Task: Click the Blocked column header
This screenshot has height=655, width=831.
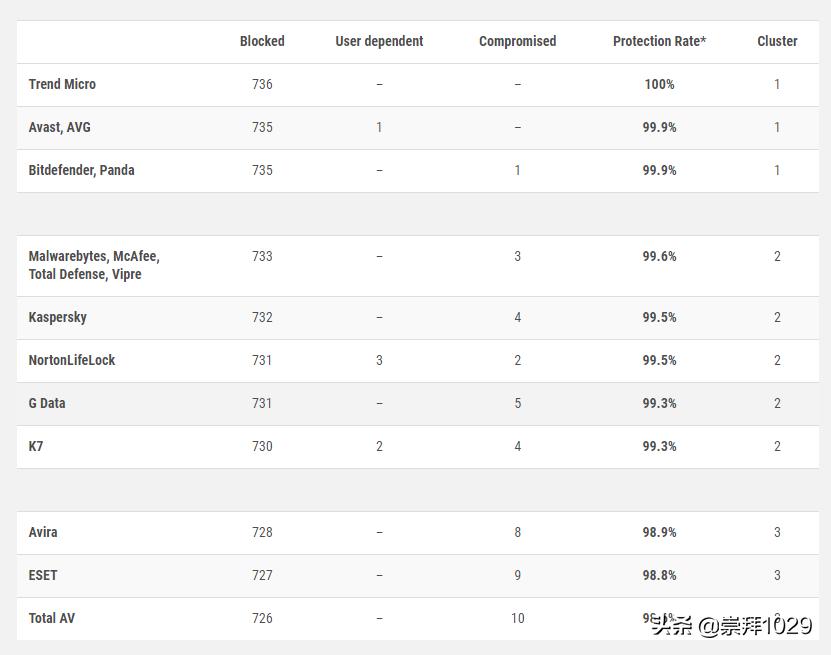Action: pos(262,41)
